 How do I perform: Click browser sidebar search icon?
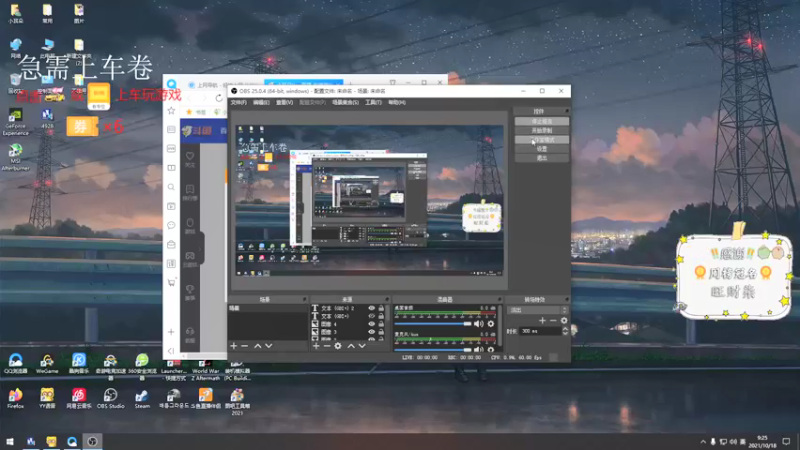coord(171,187)
